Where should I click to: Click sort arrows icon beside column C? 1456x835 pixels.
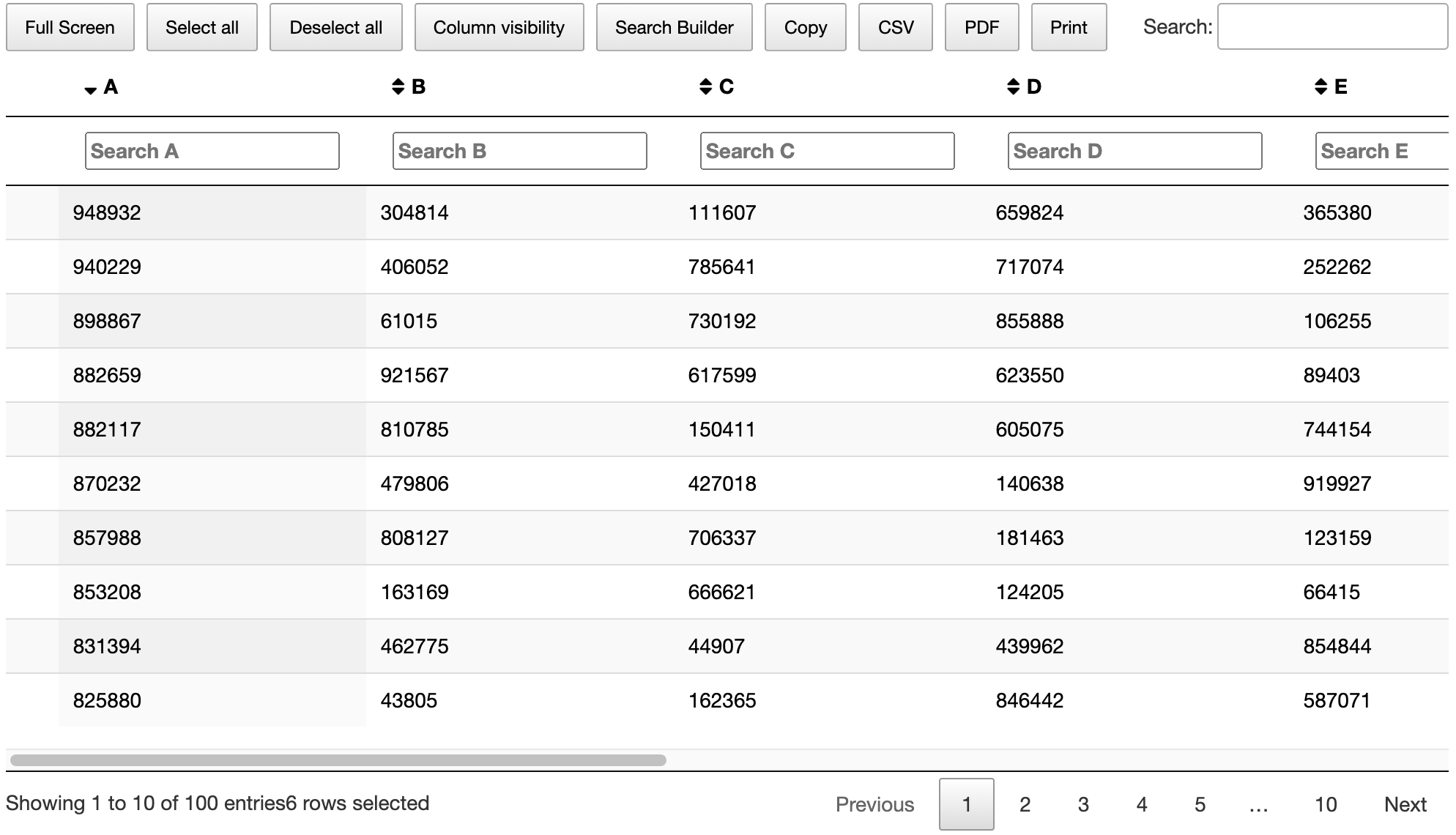click(x=705, y=87)
